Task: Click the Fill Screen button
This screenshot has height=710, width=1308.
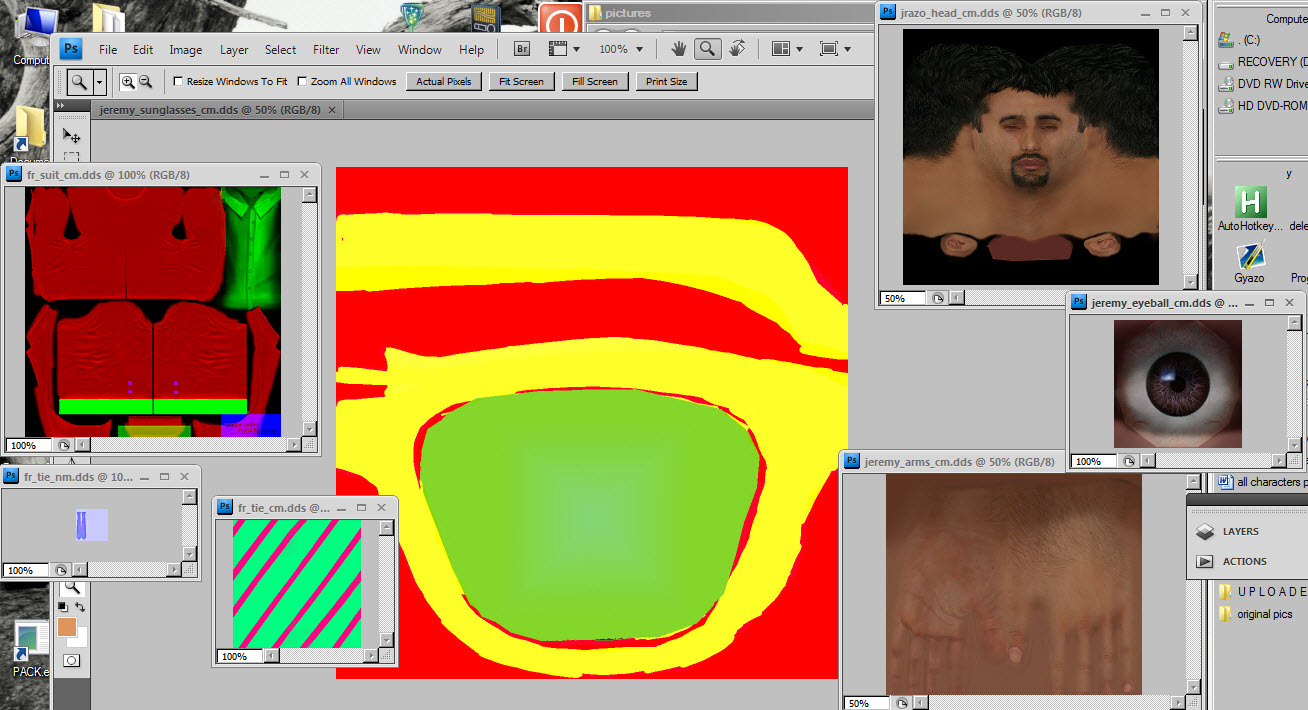Action: coord(595,82)
